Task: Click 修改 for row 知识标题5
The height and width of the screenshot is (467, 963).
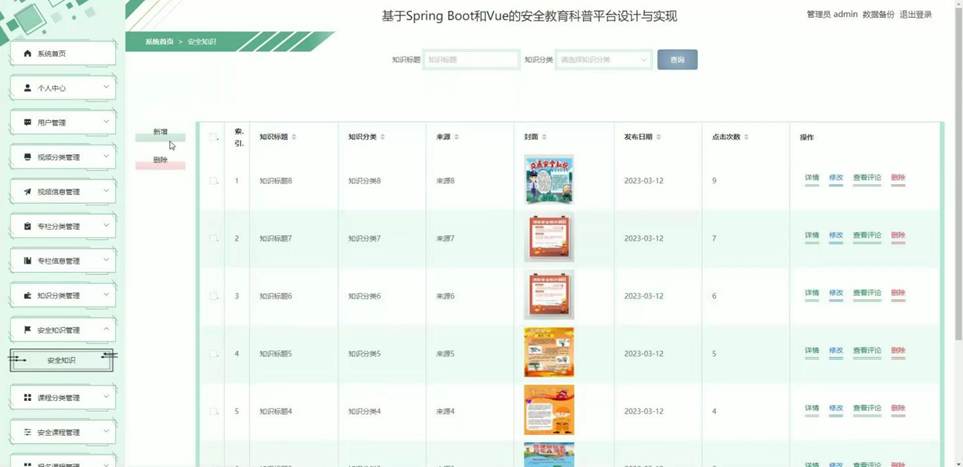Action: (836, 351)
